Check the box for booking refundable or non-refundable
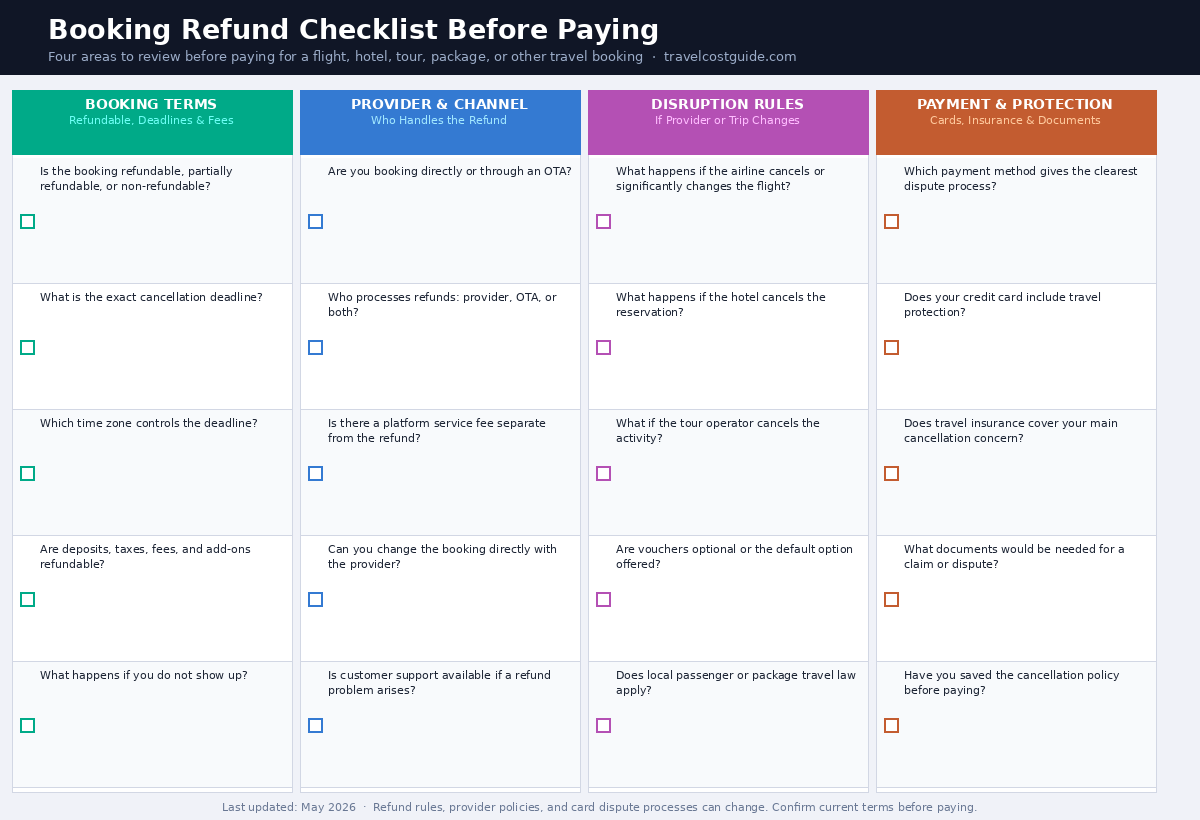This screenshot has width=1200, height=820. pos(27,222)
